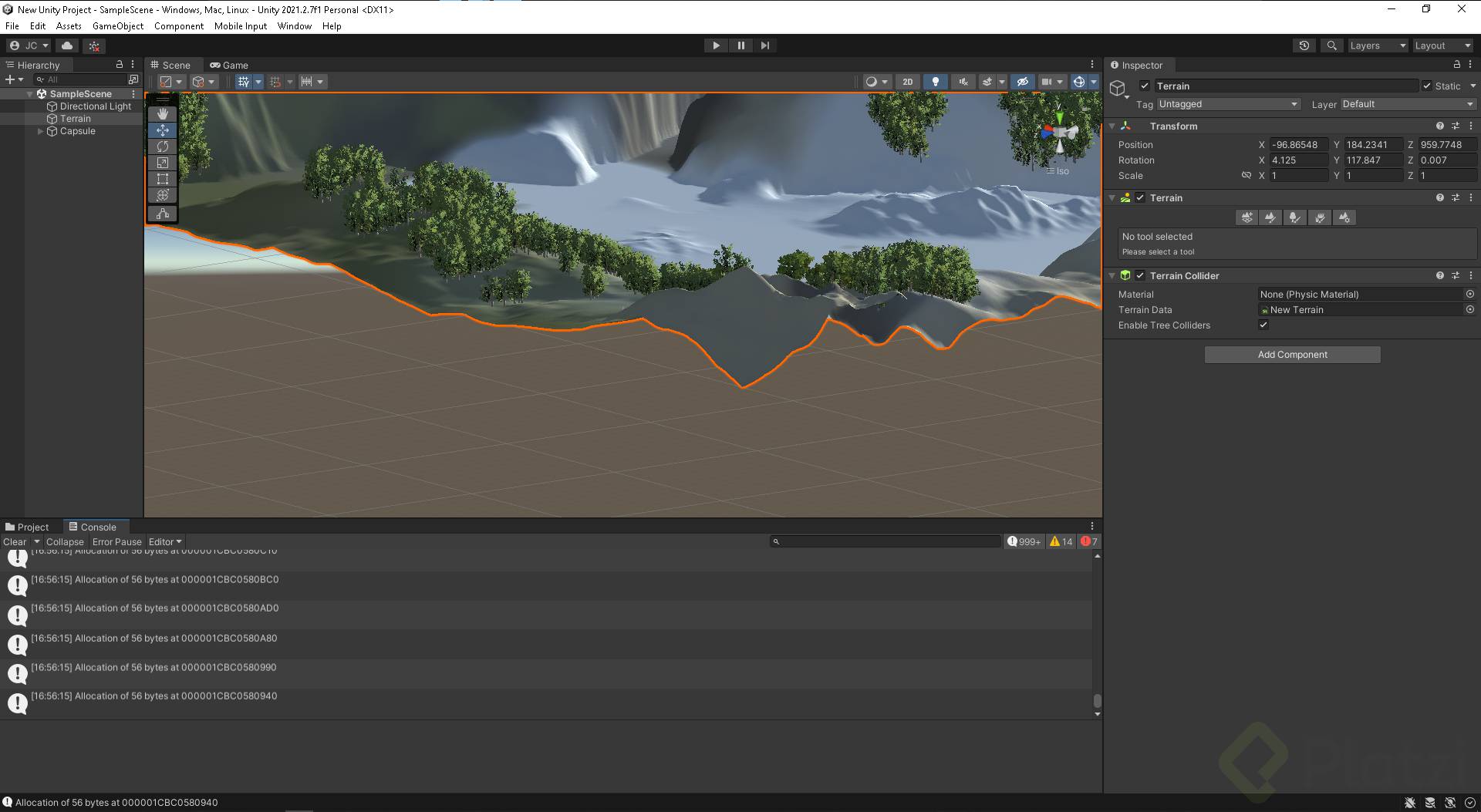This screenshot has height=812, width=1481.
Task: Open the GameObject menu
Action: pos(118,26)
